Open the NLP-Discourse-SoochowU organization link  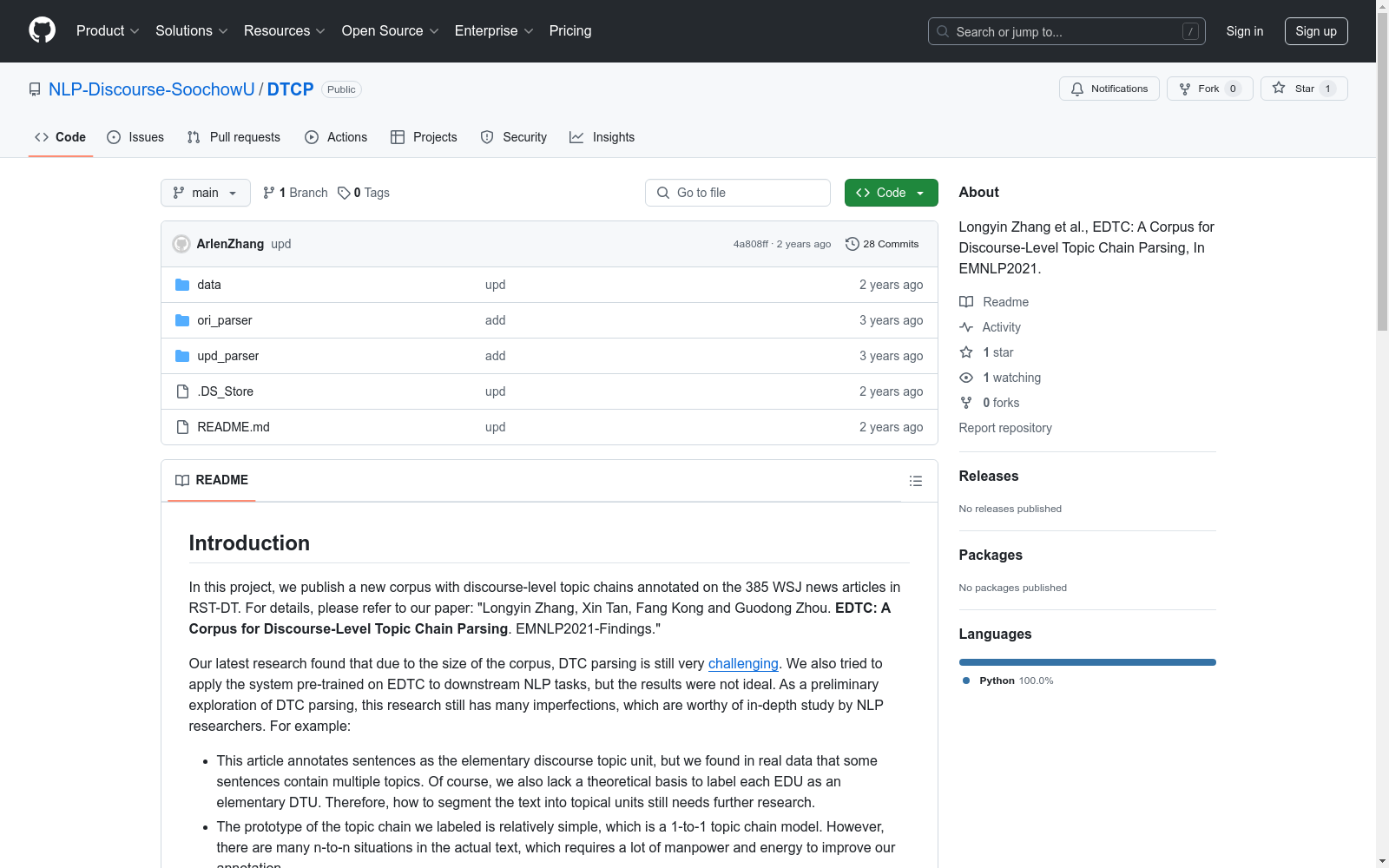coord(152,89)
